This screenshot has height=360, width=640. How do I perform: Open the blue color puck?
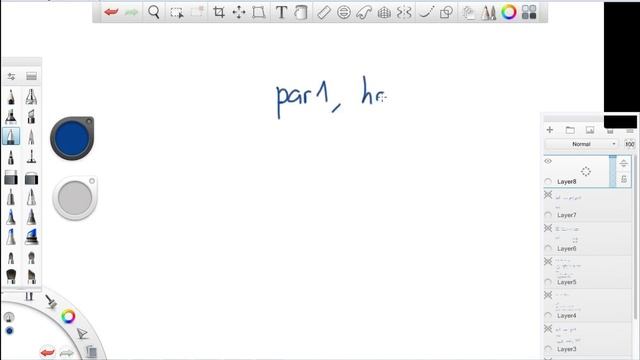72,138
